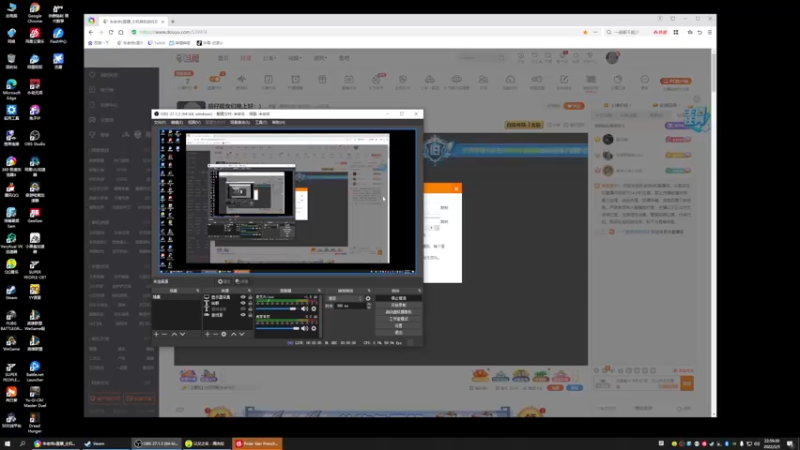Image resolution: width=800 pixels, height=450 pixels.
Task: Open the 帮助 menu in OBS
Action: pyautogui.click(x=278, y=122)
